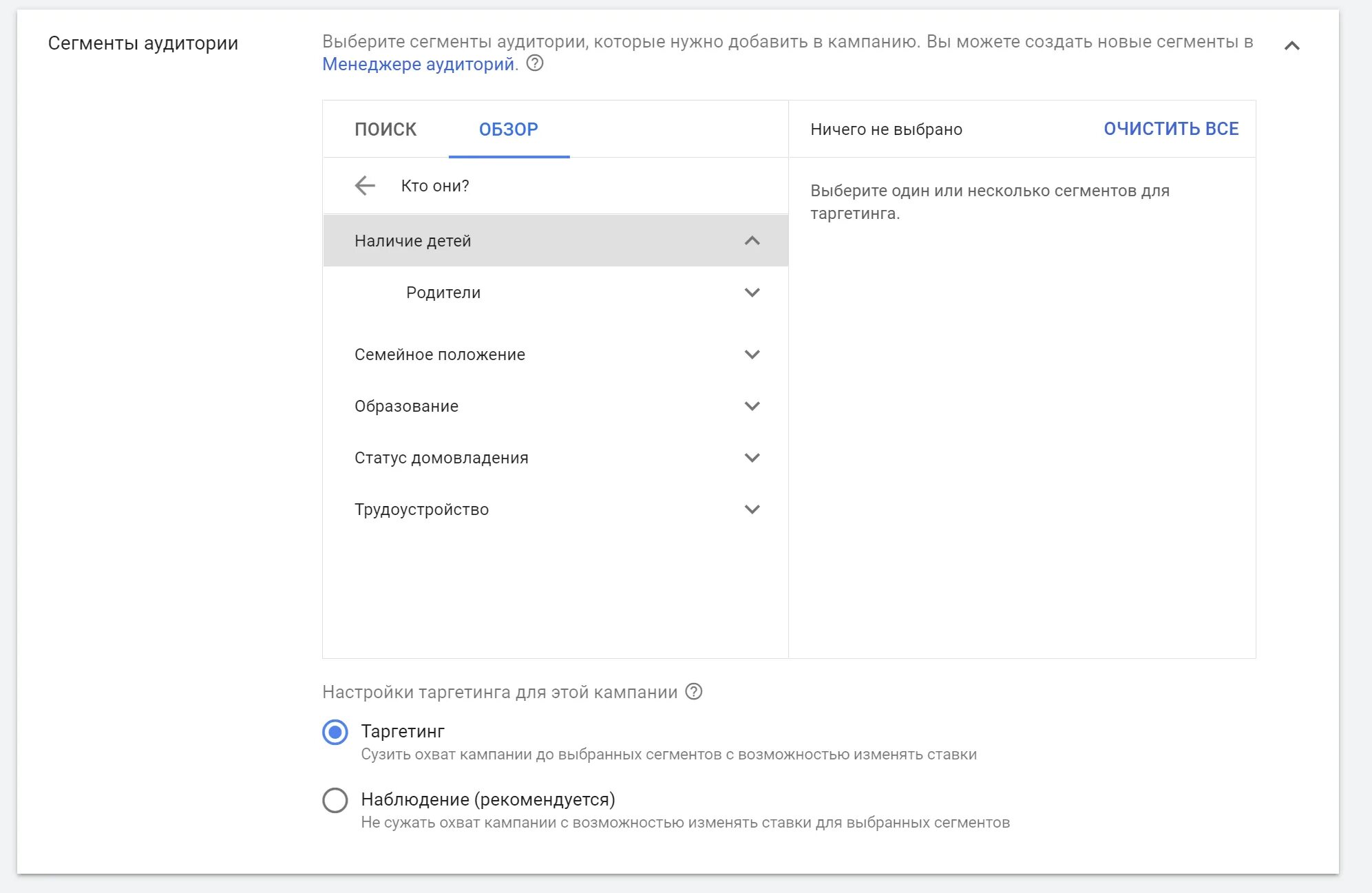Collapse the Наличие детей chevron
Image resolution: width=1372 pixels, height=893 pixels.
coord(752,241)
